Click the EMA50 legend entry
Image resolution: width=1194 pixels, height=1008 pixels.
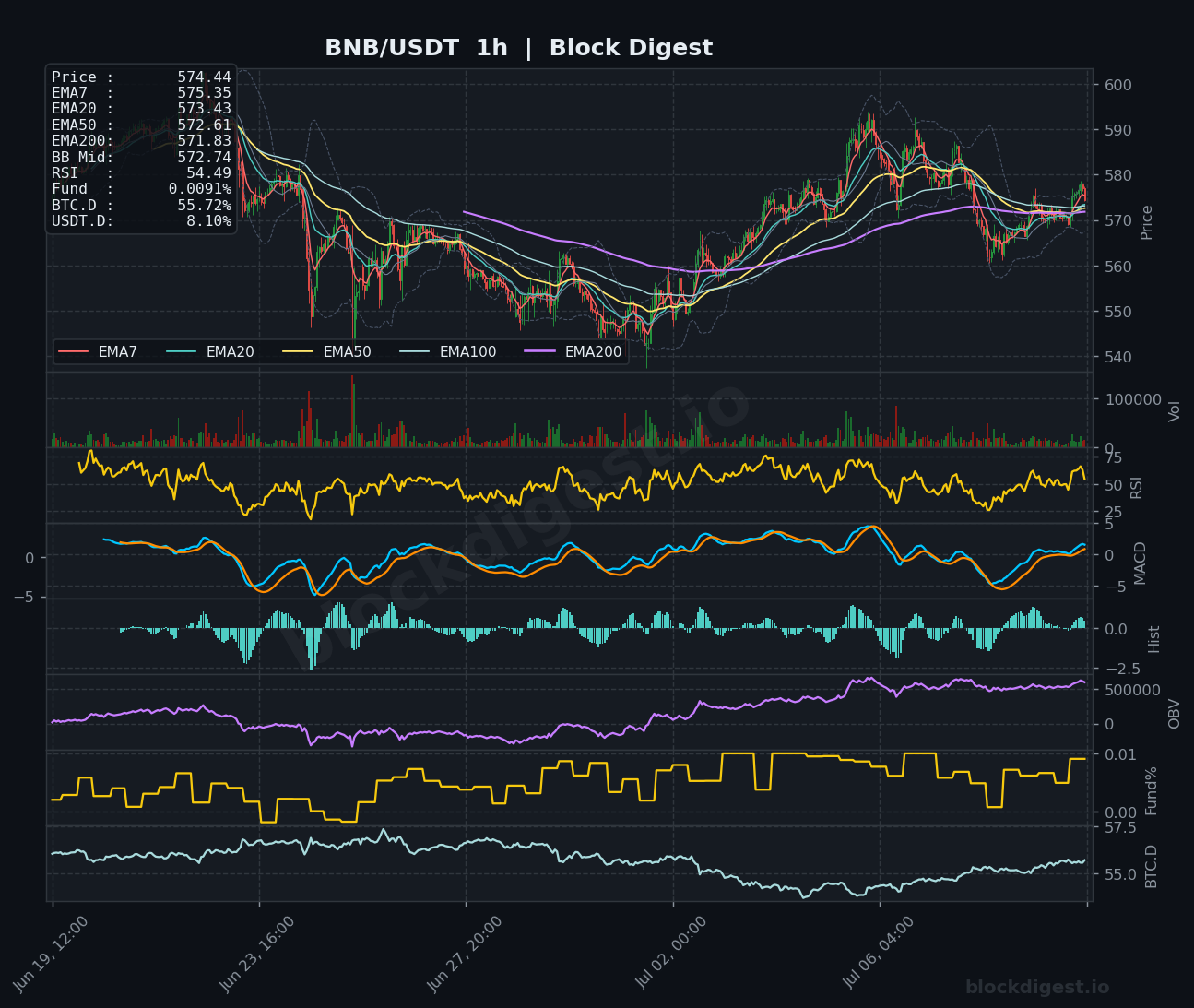pos(327,351)
